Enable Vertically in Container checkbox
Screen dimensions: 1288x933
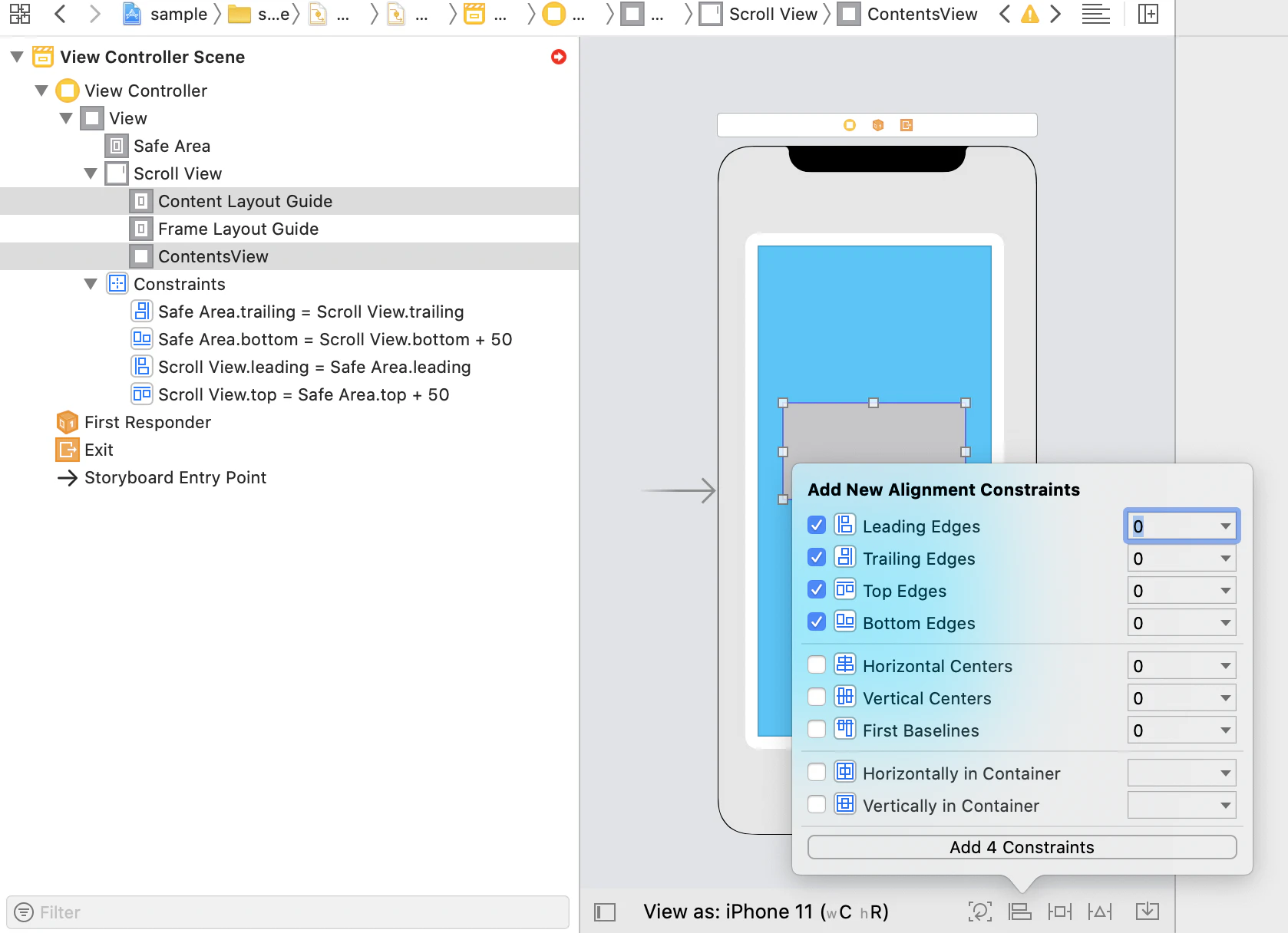(817, 805)
